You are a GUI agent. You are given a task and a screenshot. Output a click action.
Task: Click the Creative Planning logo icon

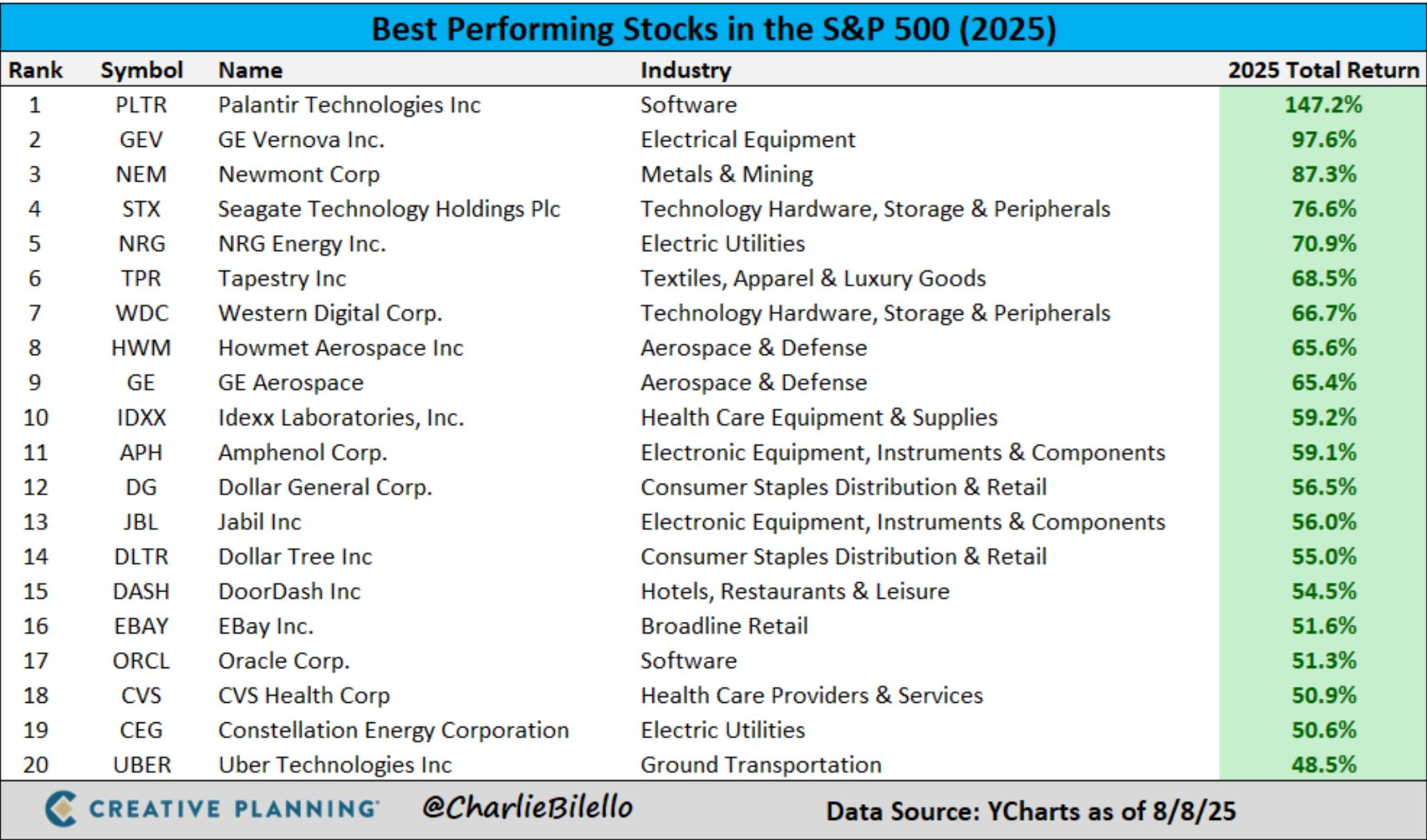[x=61, y=808]
